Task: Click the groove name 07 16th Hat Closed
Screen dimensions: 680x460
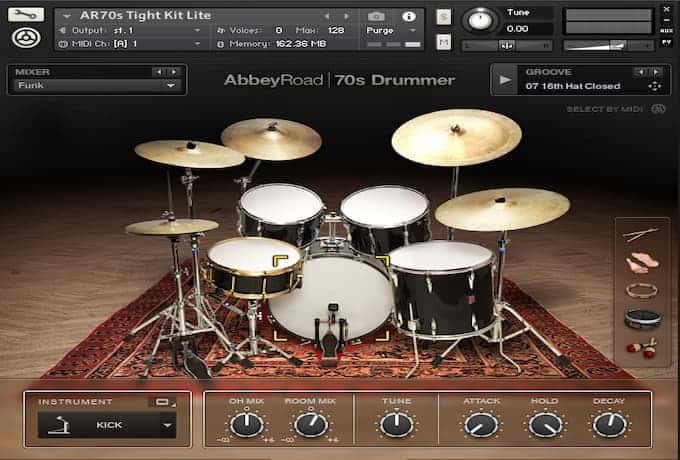Action: (x=572, y=86)
